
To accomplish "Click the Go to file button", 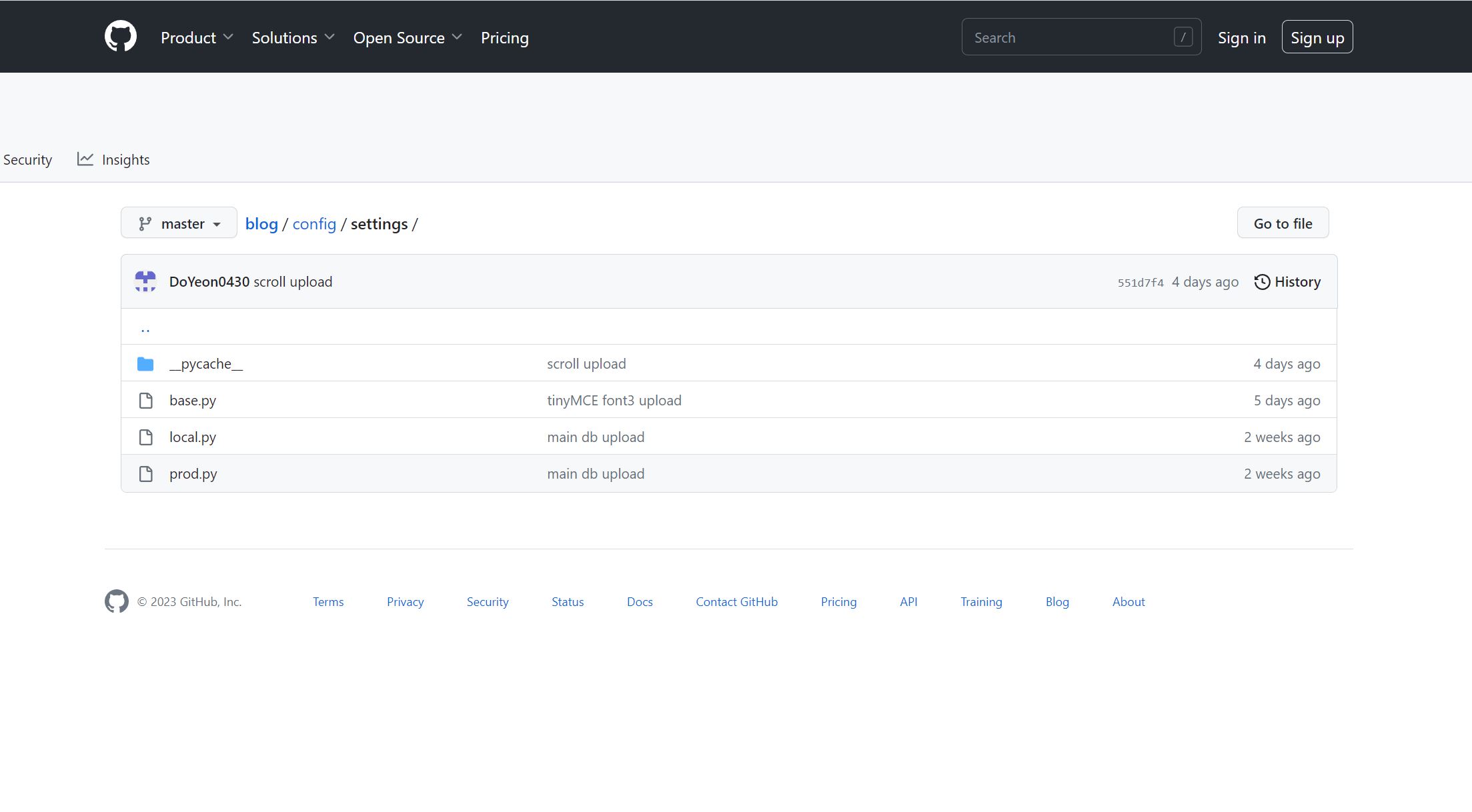I will [x=1283, y=223].
